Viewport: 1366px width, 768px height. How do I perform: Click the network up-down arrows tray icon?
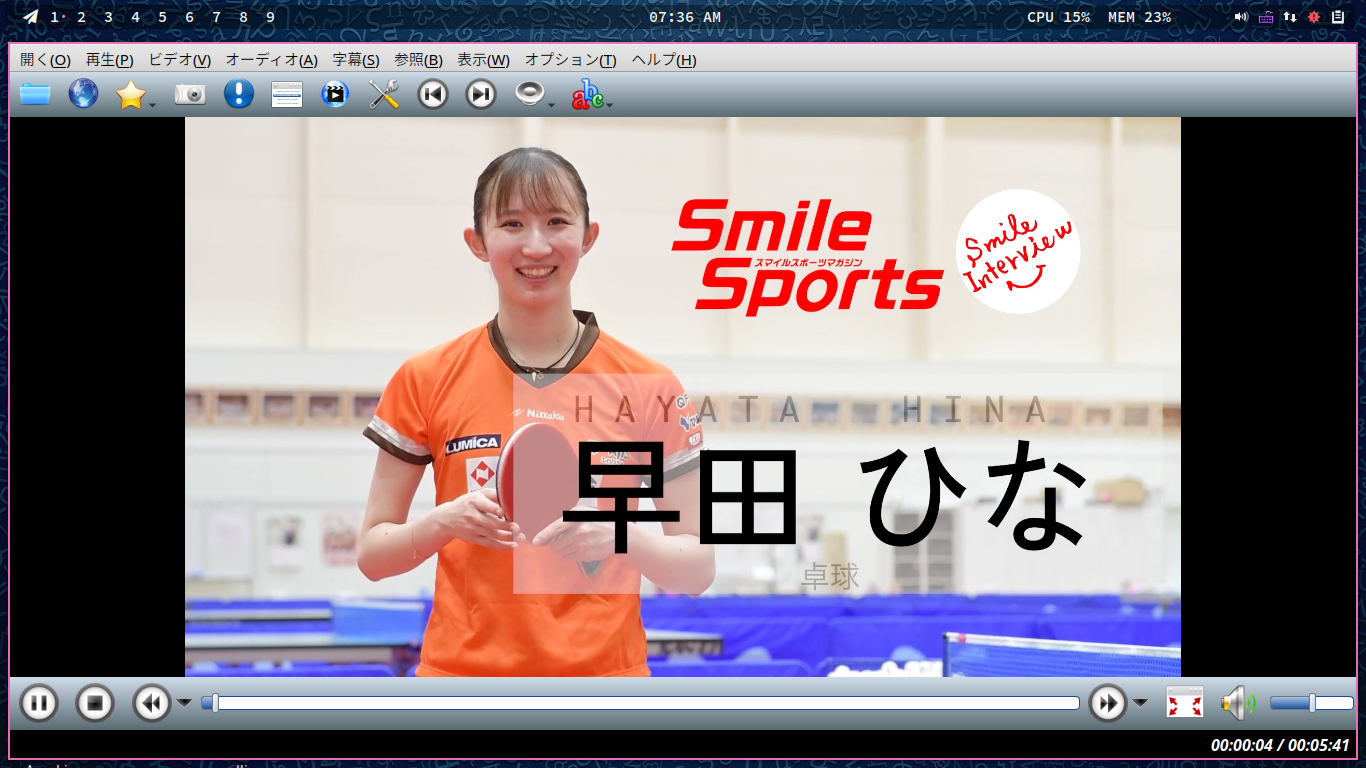point(1290,17)
